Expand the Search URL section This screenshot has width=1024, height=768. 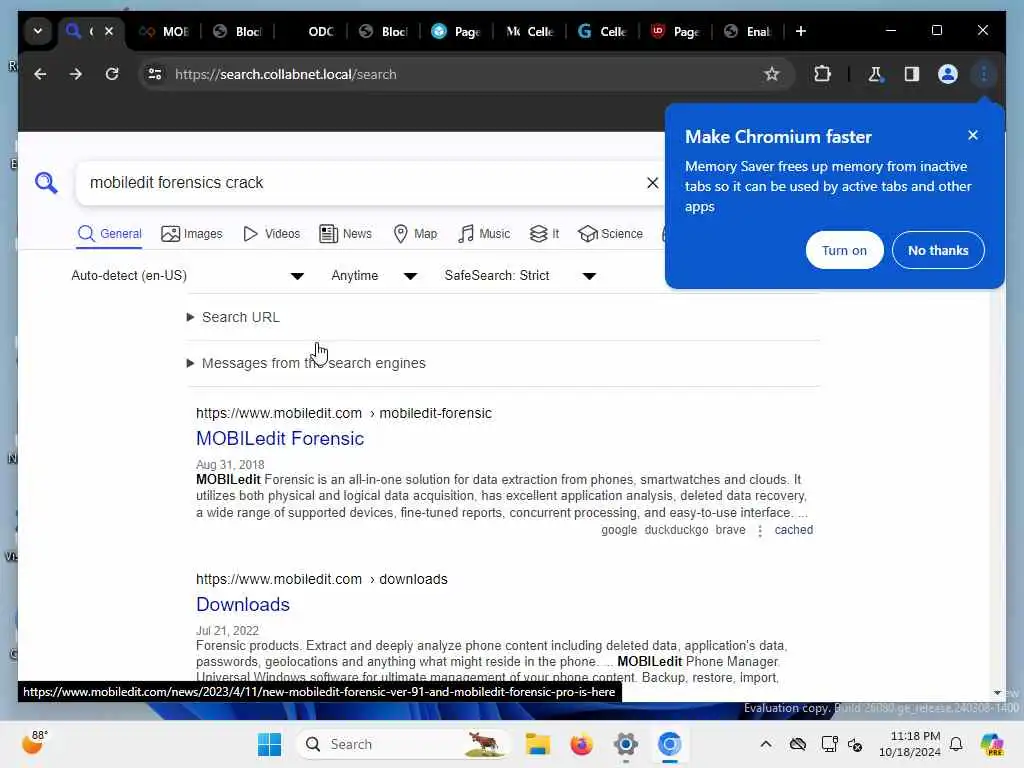[x=233, y=317]
